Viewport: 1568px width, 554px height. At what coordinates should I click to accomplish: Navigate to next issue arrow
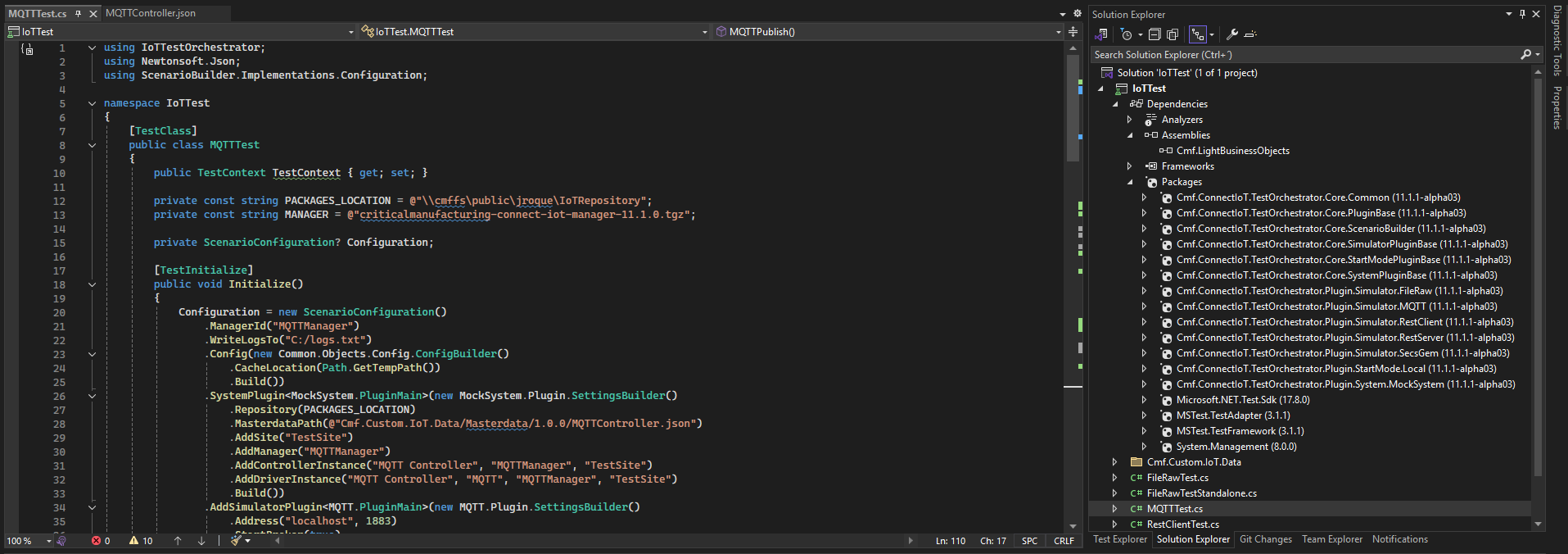point(201,541)
